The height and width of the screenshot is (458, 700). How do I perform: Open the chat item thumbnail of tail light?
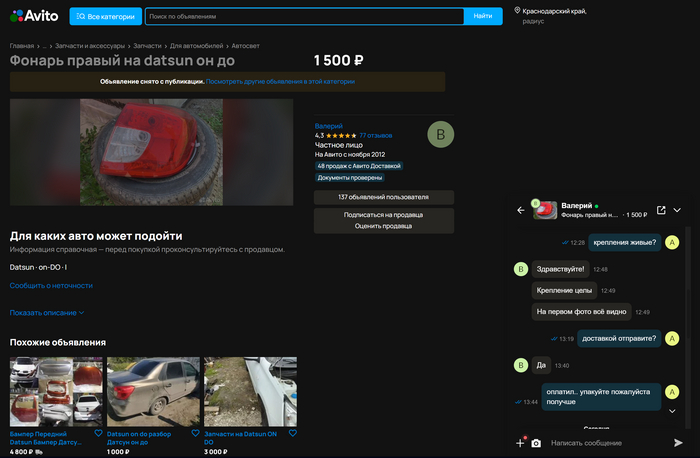(545, 210)
